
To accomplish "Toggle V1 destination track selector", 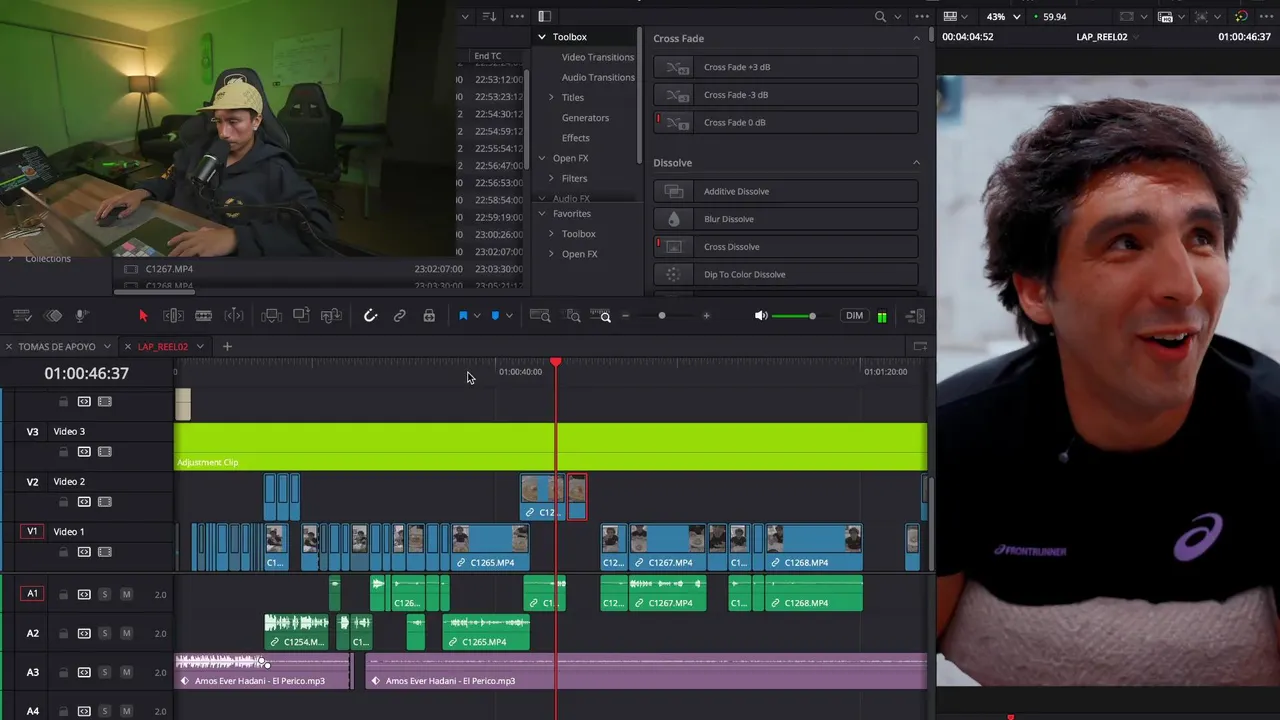I will pos(32,532).
